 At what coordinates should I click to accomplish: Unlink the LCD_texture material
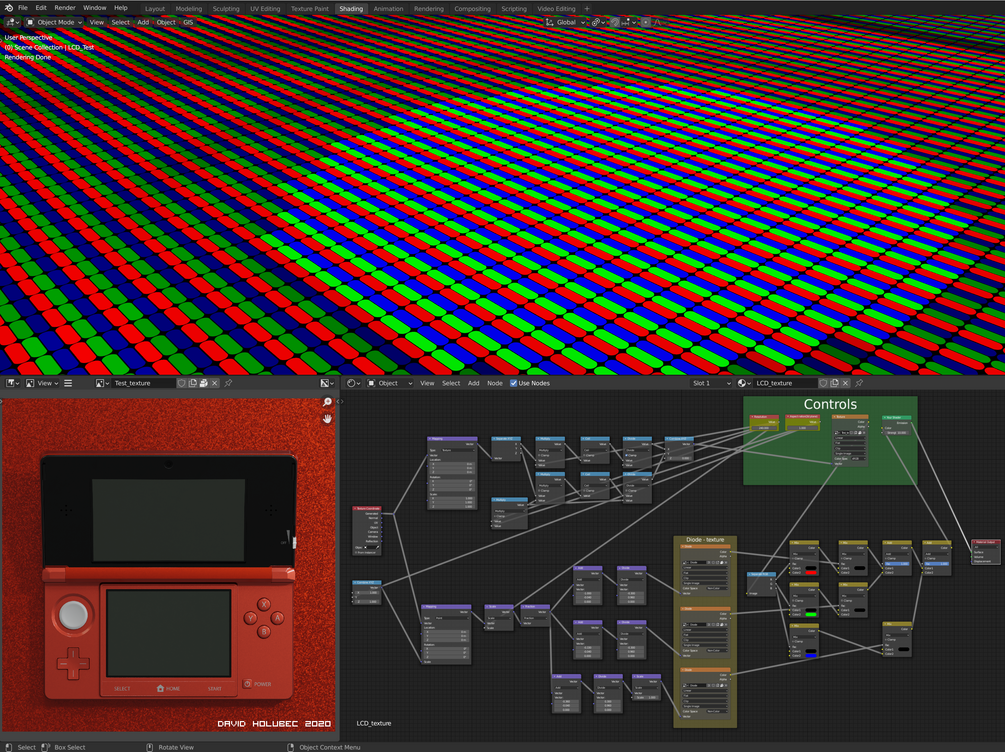pos(845,383)
